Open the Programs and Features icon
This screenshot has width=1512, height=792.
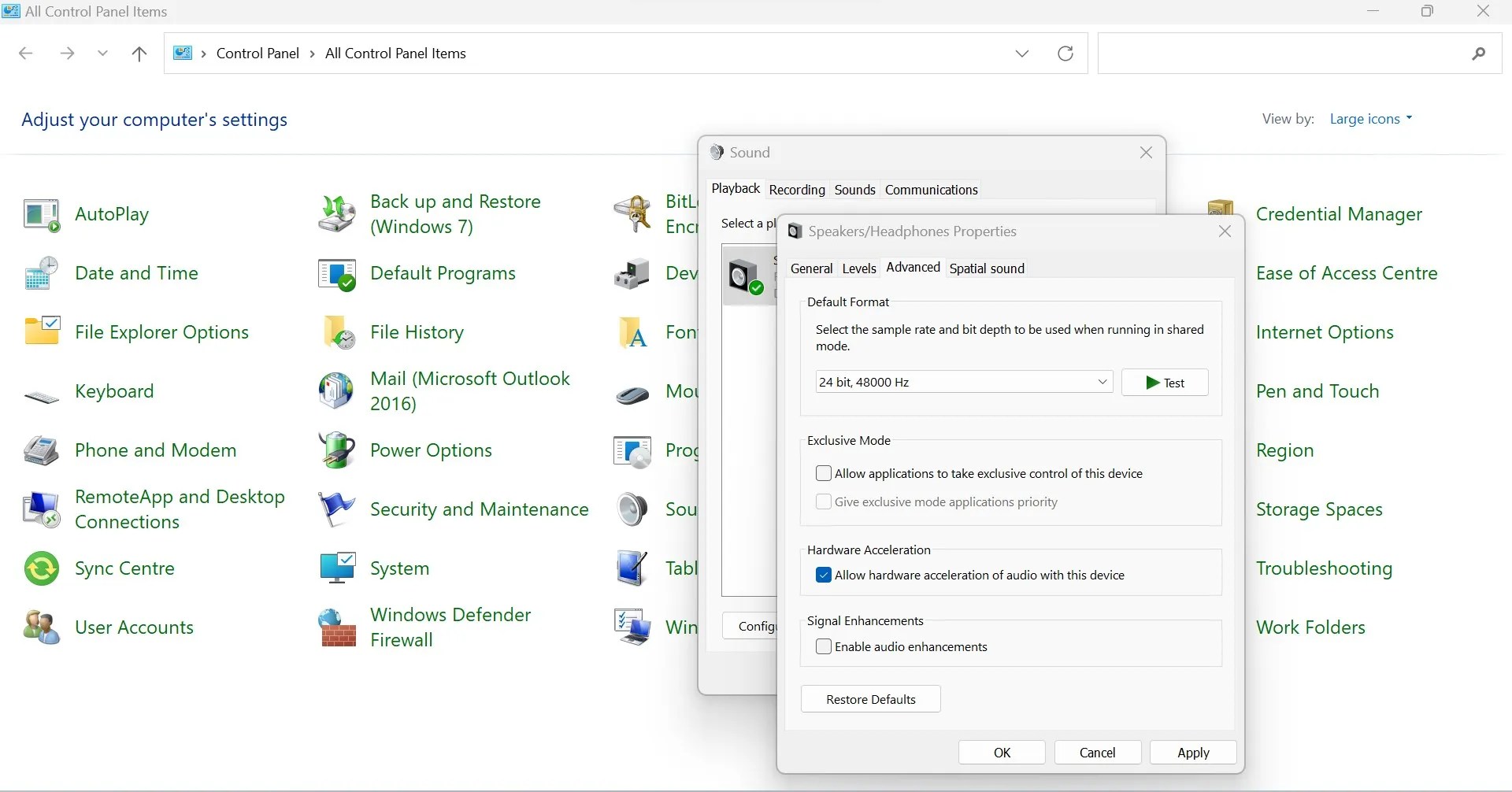632,452
